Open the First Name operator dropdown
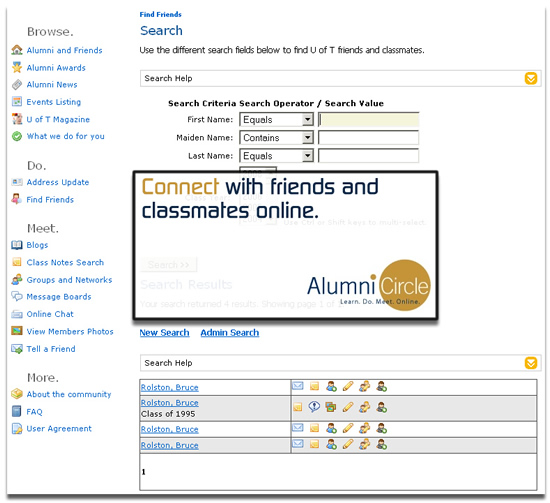 click(x=276, y=120)
